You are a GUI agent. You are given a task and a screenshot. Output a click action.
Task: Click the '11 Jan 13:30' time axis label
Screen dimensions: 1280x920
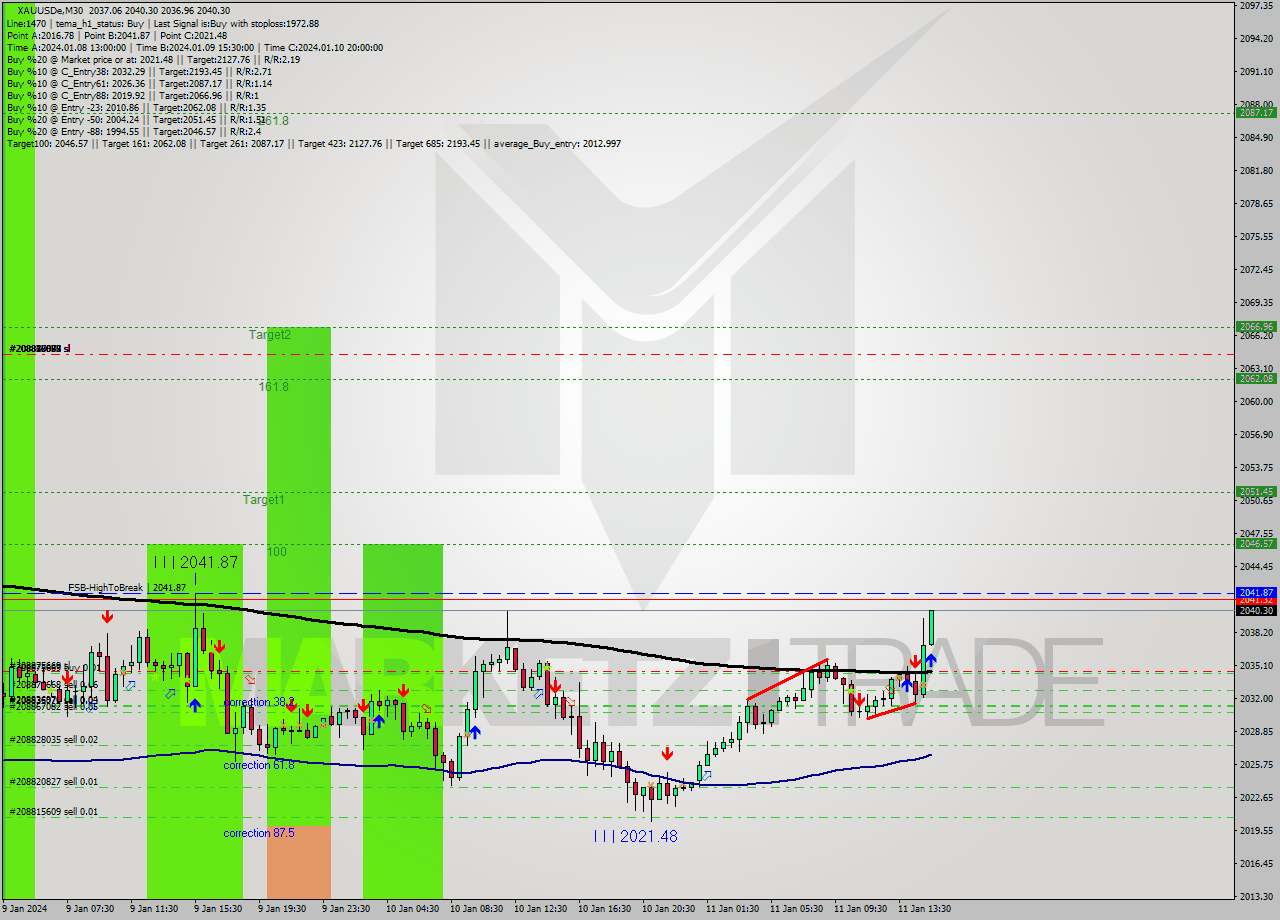click(x=923, y=909)
